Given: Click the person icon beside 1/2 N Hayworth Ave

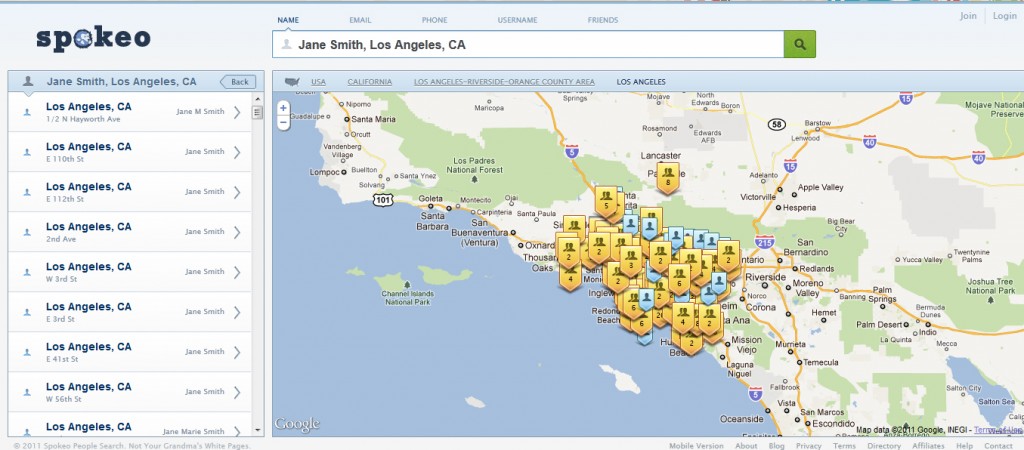Looking at the screenshot, I should click(x=27, y=112).
